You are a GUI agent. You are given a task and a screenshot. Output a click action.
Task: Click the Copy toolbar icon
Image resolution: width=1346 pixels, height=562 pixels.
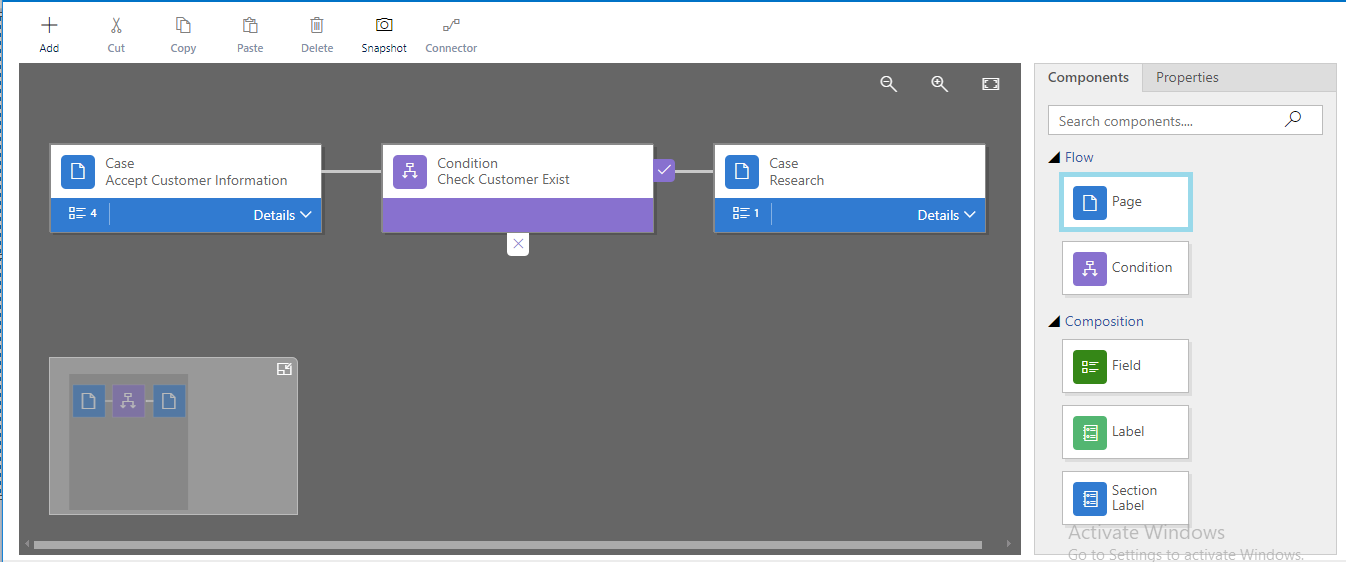pos(183,26)
